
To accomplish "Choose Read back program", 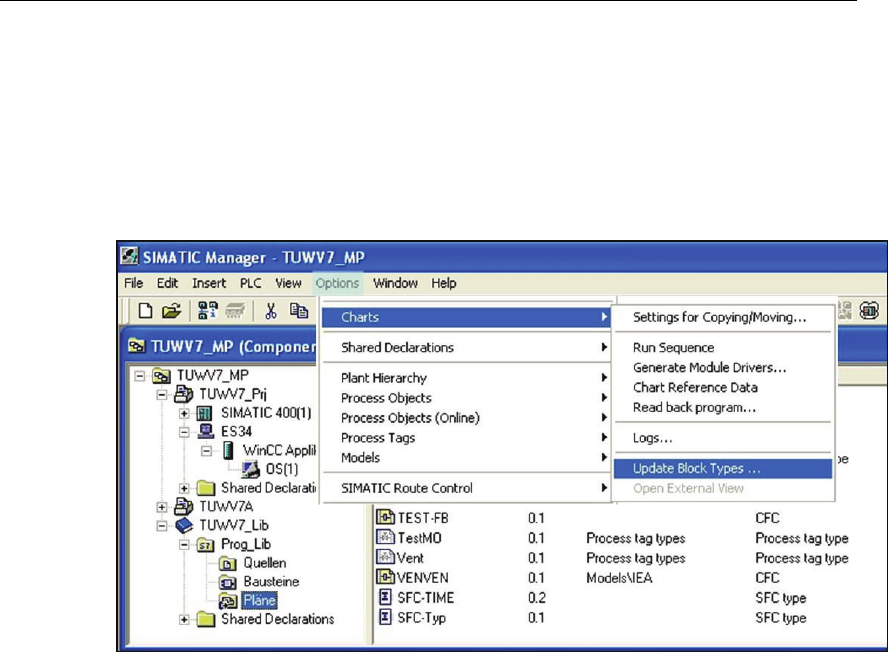I will pyautogui.click(x=723, y=407).
